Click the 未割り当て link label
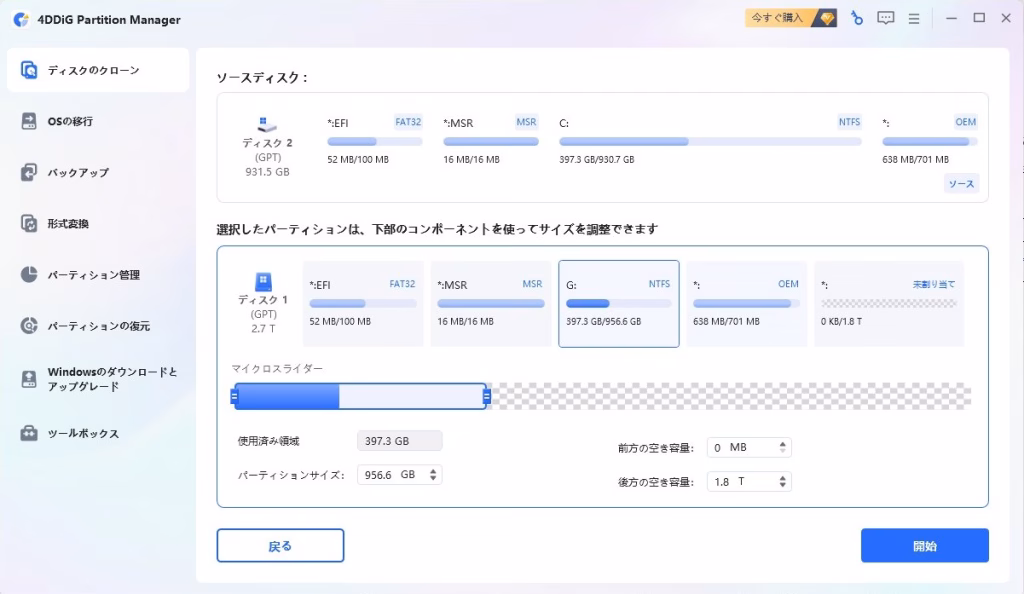The image size is (1024, 594). (x=933, y=285)
